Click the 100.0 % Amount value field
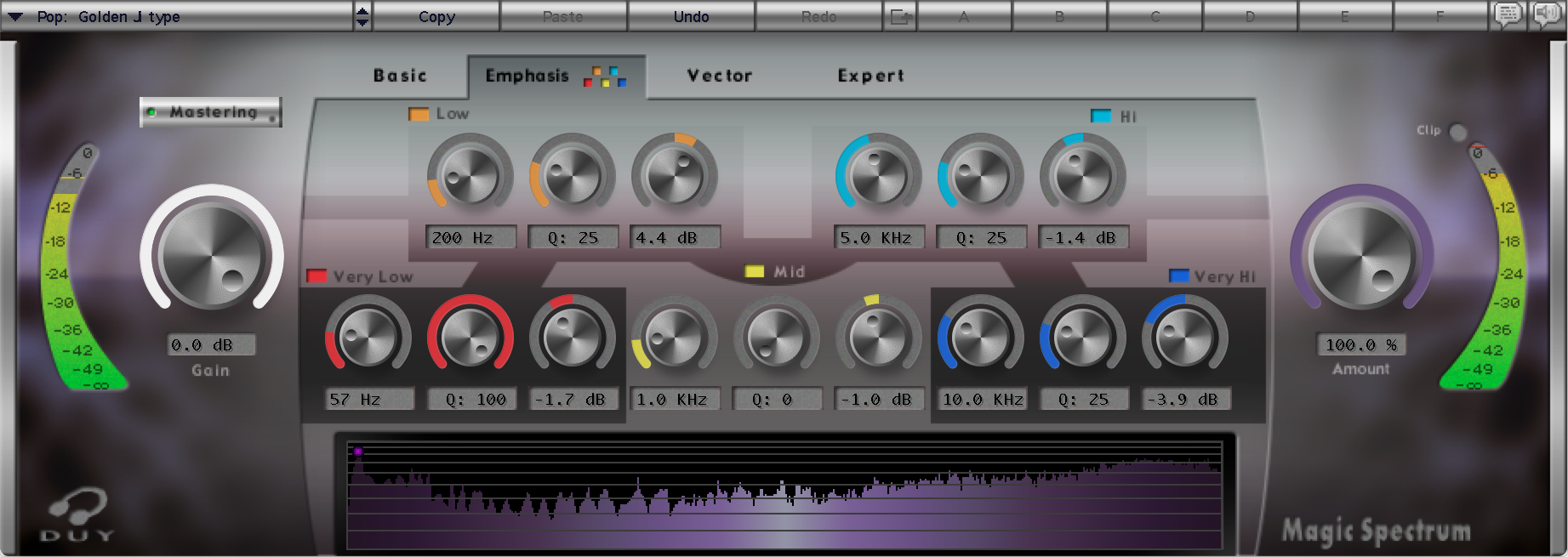 (x=1360, y=344)
